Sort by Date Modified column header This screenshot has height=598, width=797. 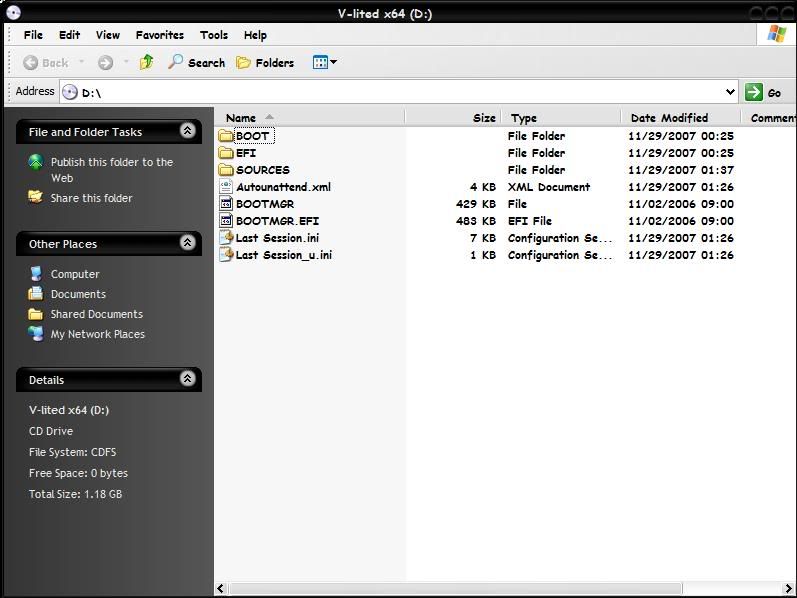[669, 118]
